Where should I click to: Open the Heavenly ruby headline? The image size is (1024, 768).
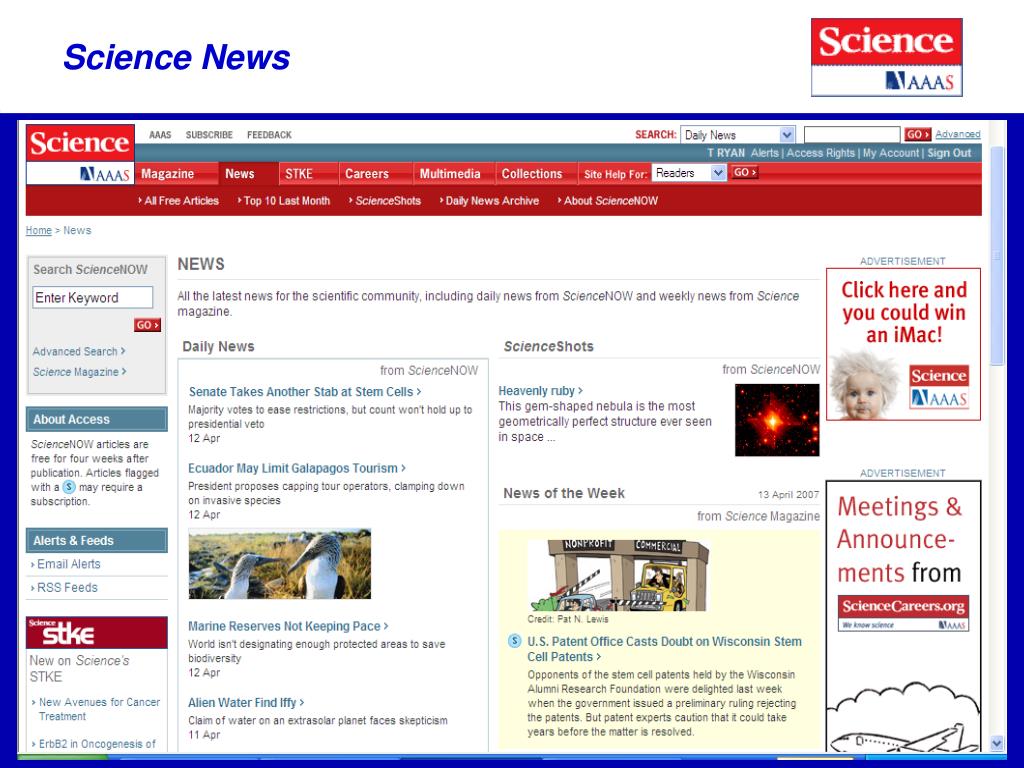[540, 391]
